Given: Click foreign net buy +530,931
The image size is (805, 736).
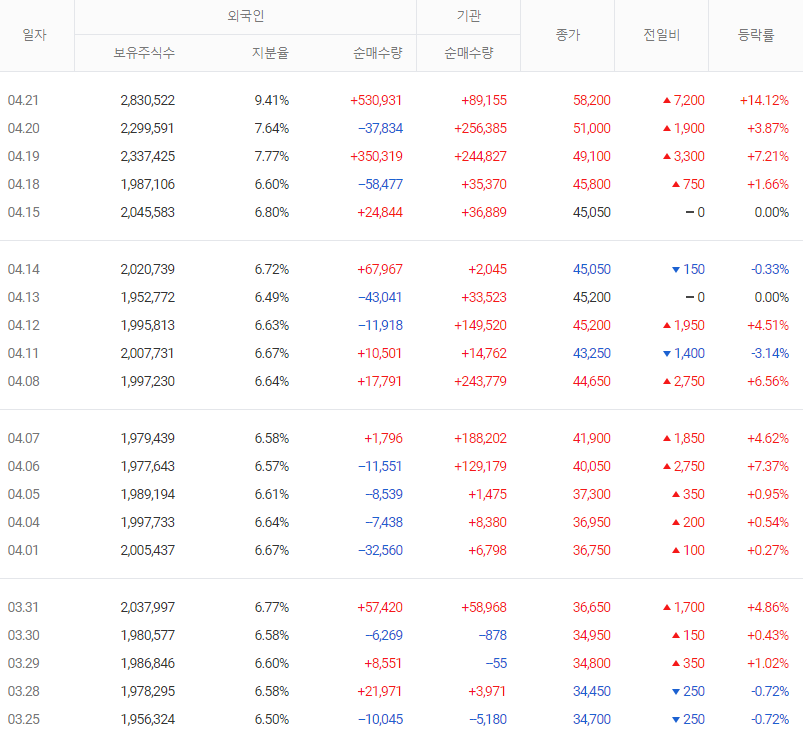Looking at the screenshot, I should (376, 100).
